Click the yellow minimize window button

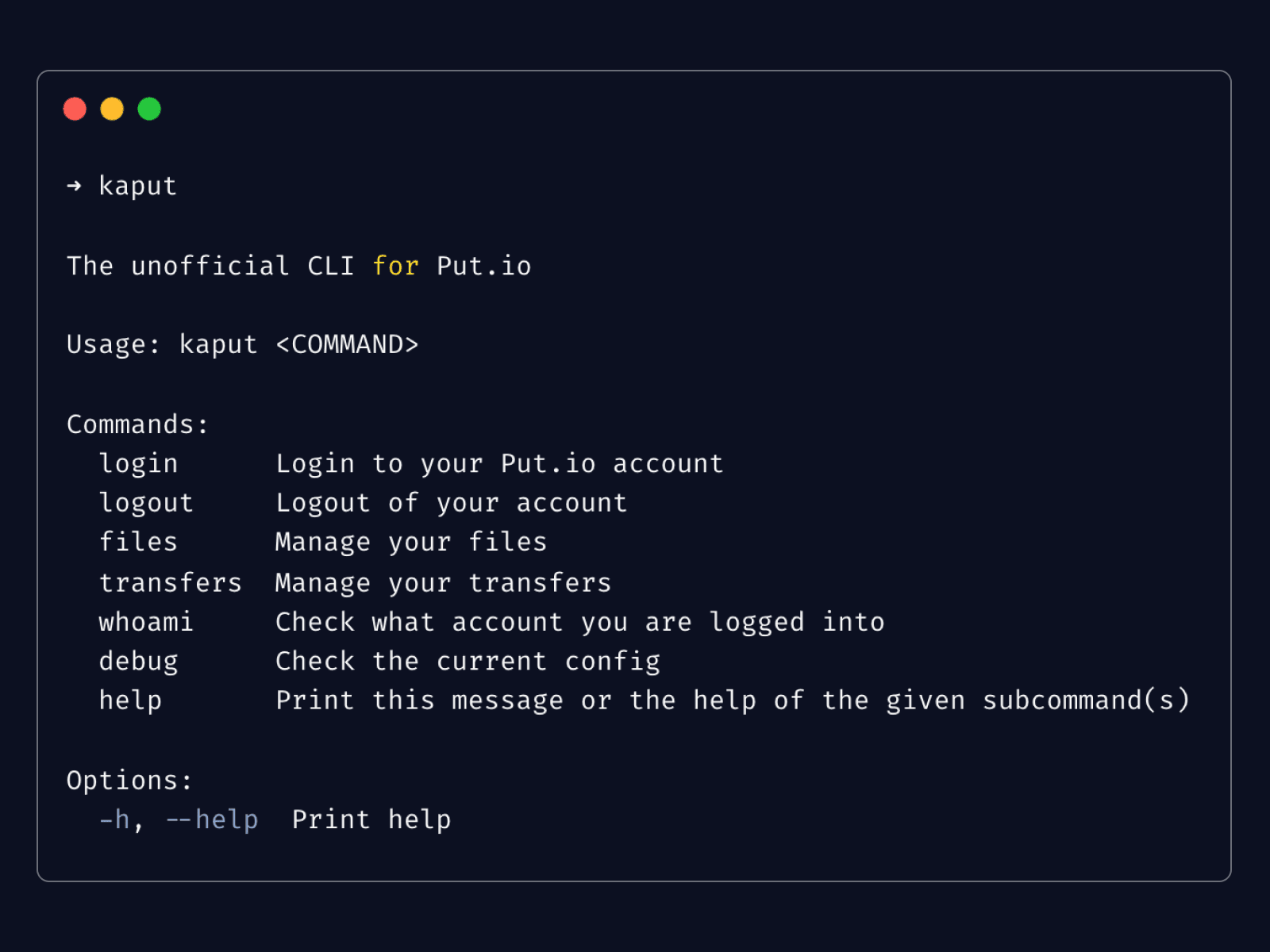112,109
